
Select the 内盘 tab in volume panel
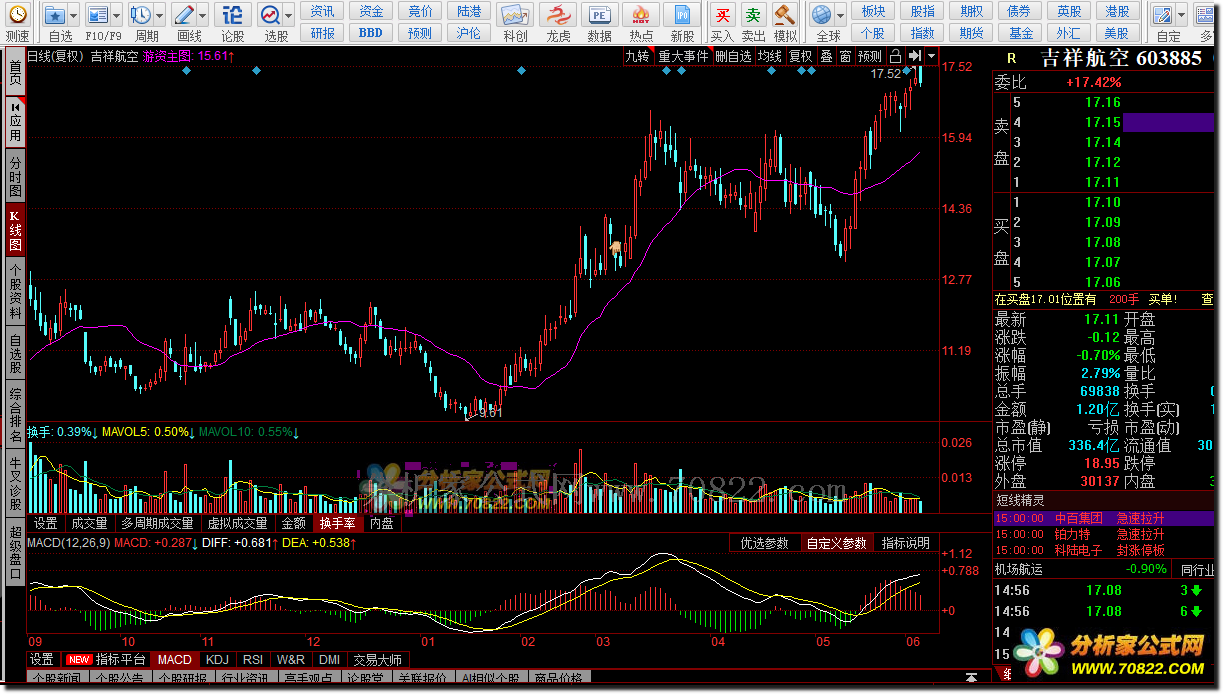[x=381, y=523]
